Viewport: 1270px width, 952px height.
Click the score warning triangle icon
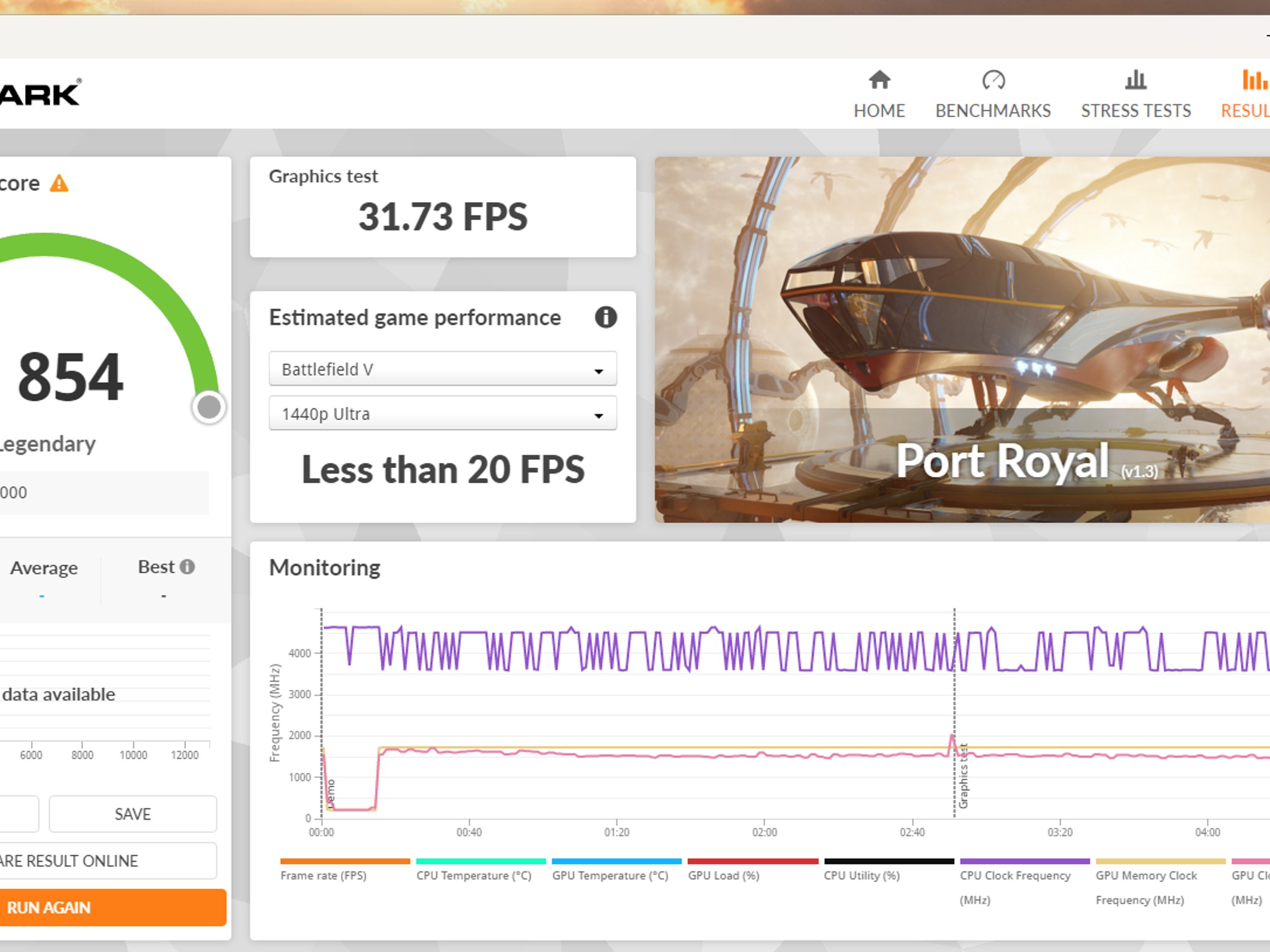[59, 183]
